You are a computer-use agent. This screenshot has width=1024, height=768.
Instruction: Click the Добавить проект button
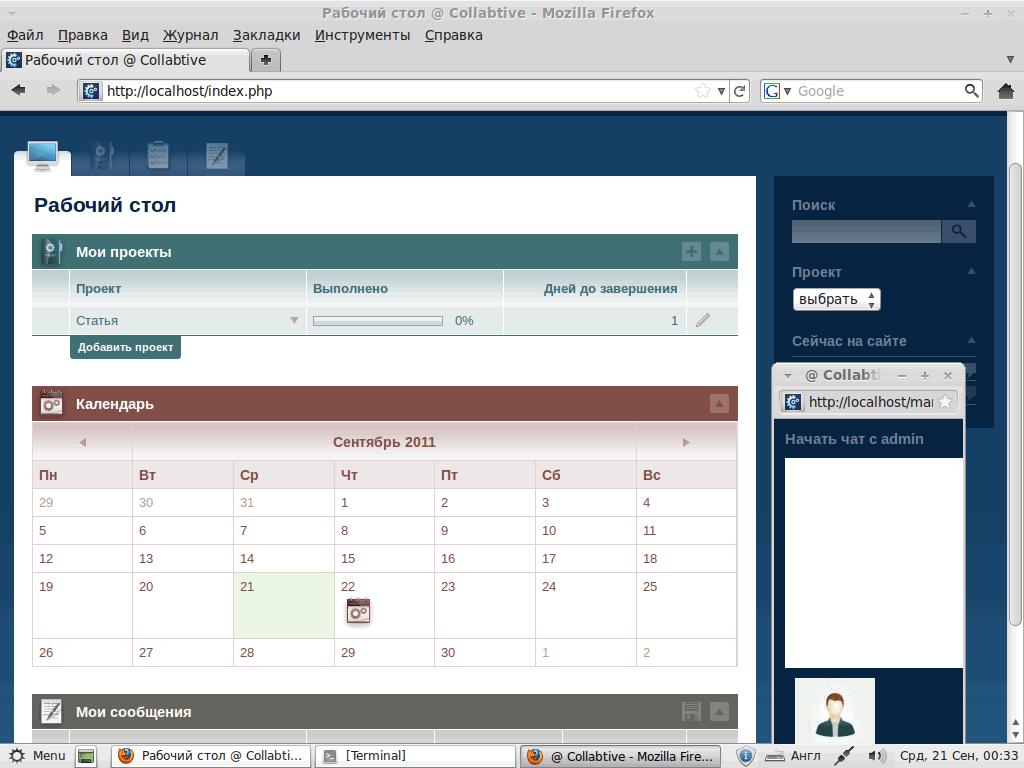125,347
